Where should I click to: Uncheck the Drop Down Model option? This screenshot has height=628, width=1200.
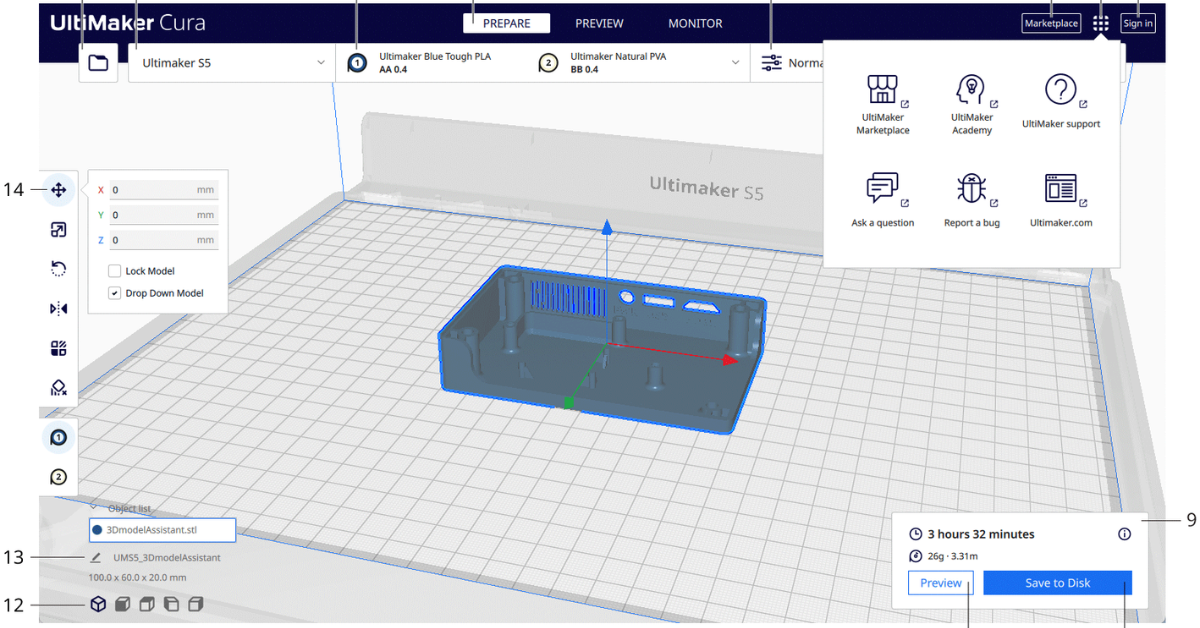[115, 292]
